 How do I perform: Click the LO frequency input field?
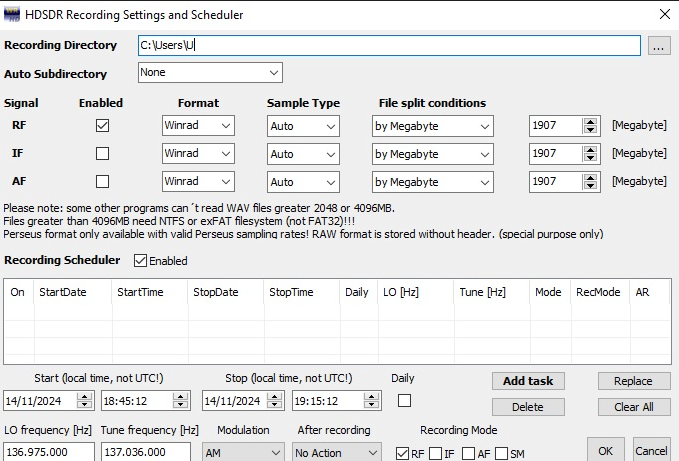click(49, 451)
